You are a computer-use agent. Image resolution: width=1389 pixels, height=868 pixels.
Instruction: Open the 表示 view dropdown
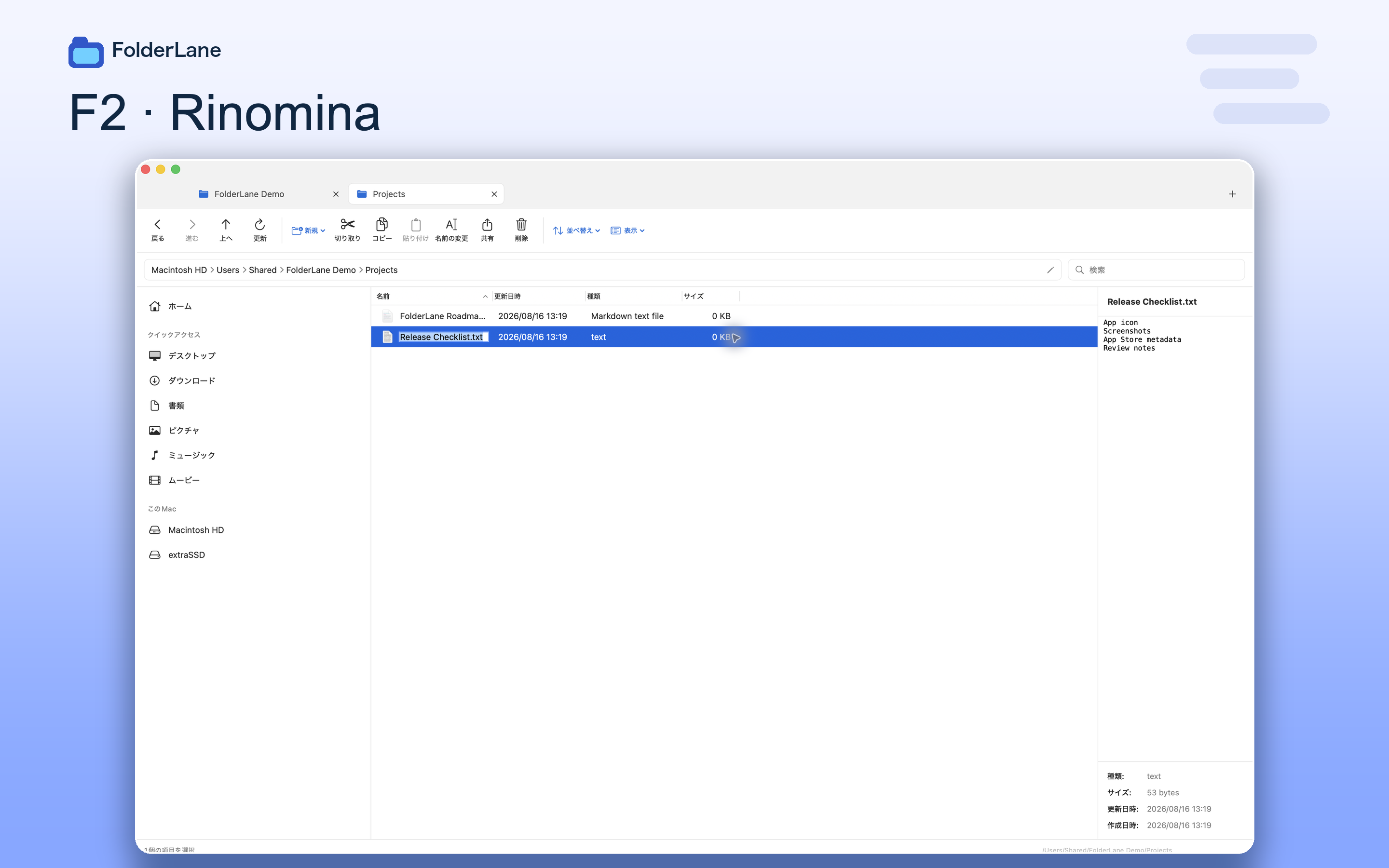(627, 230)
